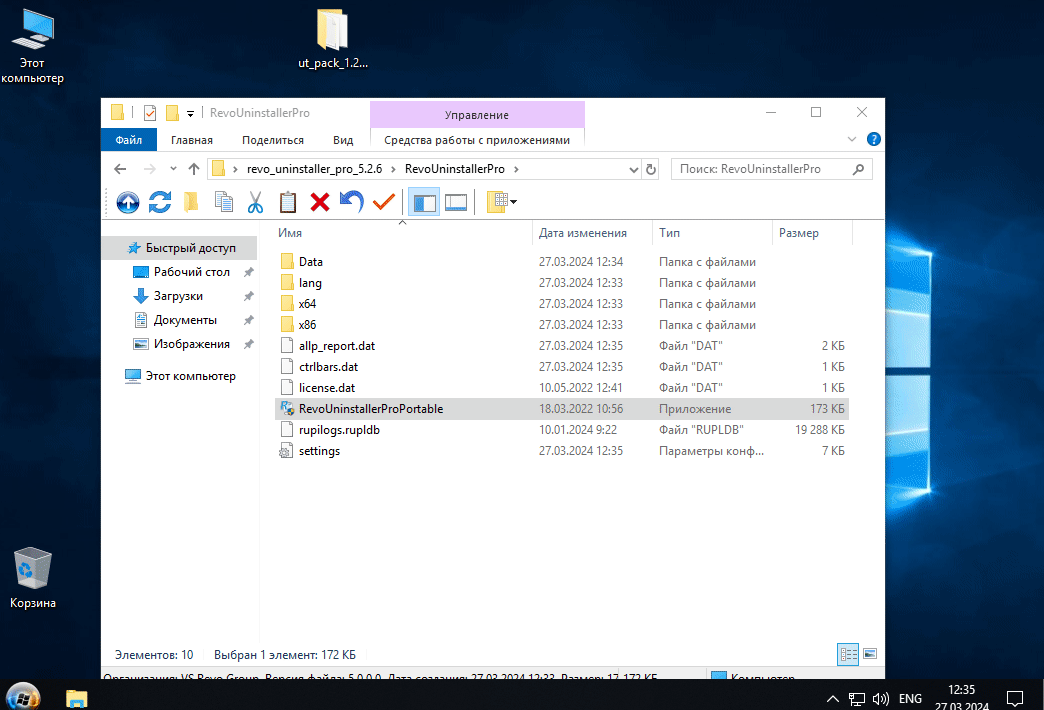1044x710 pixels.
Task: Click the orange checkmark toolbar icon
Action: click(x=384, y=202)
